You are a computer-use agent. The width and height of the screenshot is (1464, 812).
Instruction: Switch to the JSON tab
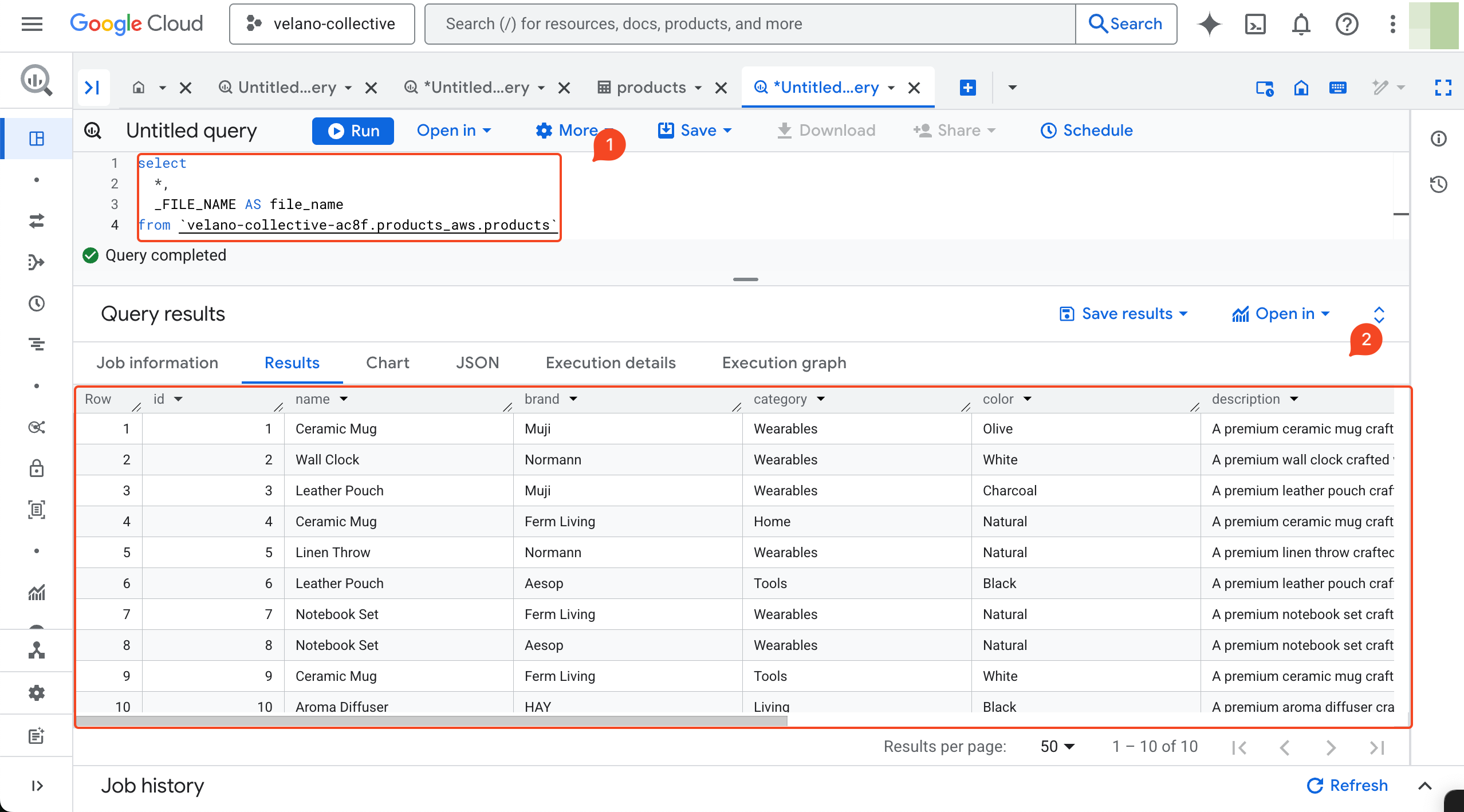tap(477, 363)
